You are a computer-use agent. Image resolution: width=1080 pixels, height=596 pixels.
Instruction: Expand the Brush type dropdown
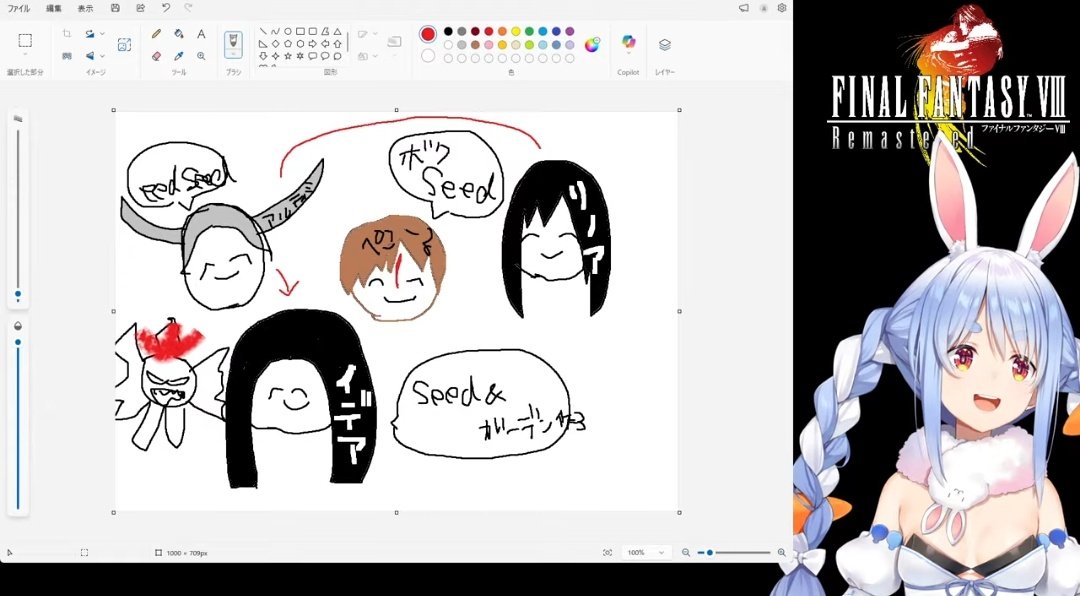233,54
